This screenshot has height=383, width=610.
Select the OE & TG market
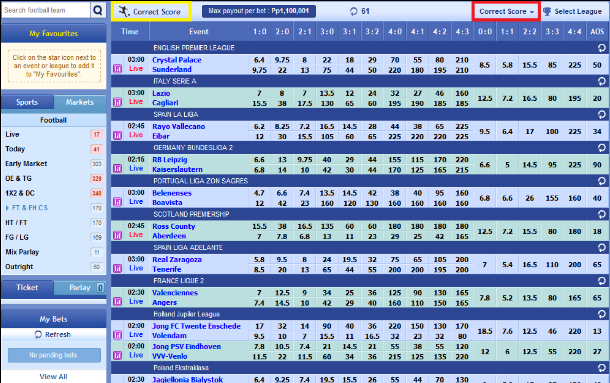coord(54,179)
